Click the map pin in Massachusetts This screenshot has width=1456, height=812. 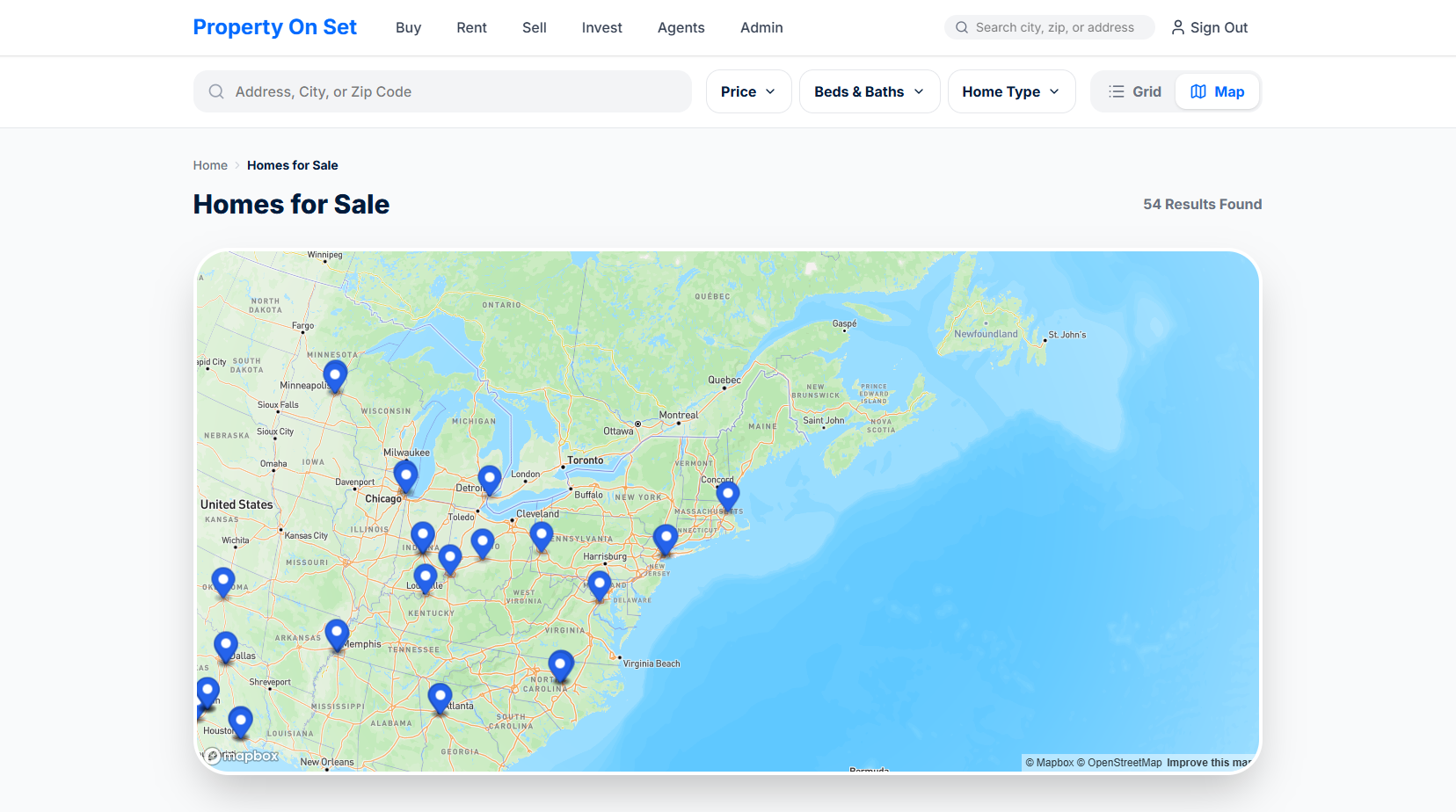tap(728, 497)
